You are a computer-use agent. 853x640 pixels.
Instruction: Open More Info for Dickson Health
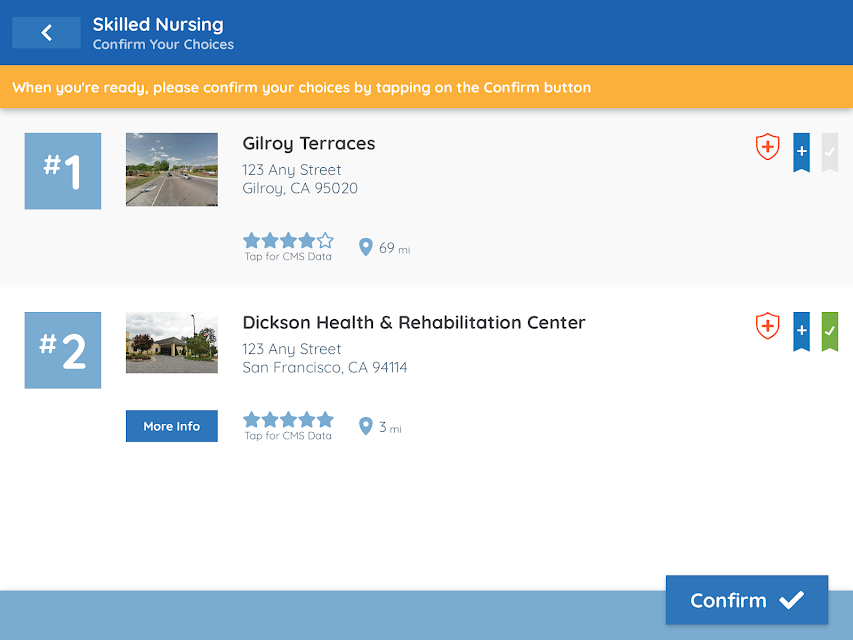(x=171, y=426)
